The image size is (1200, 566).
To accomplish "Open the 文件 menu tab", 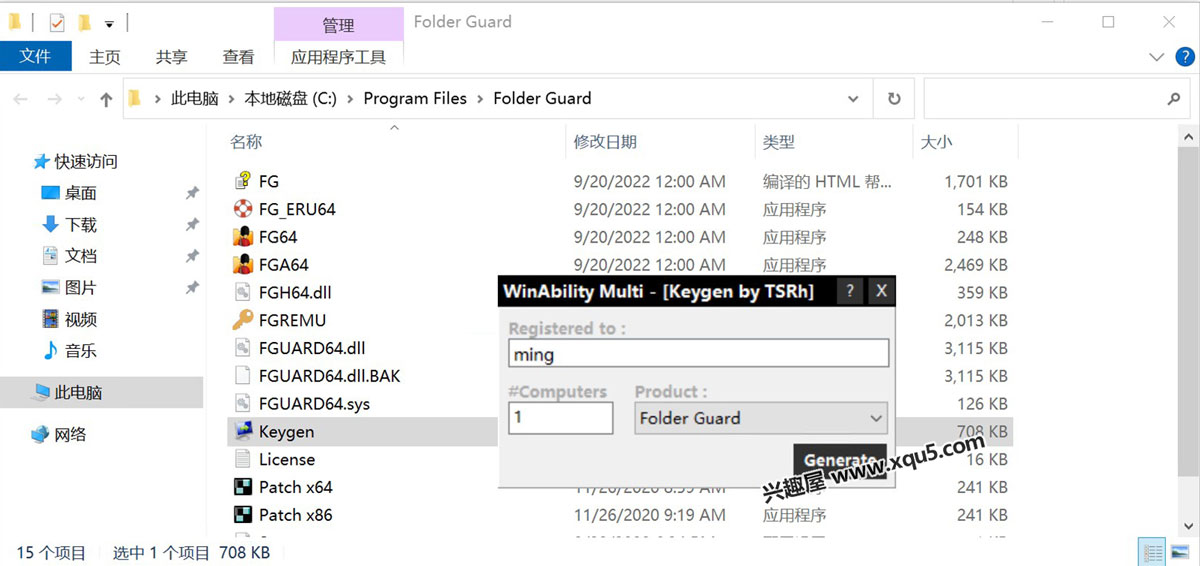I will (x=35, y=57).
